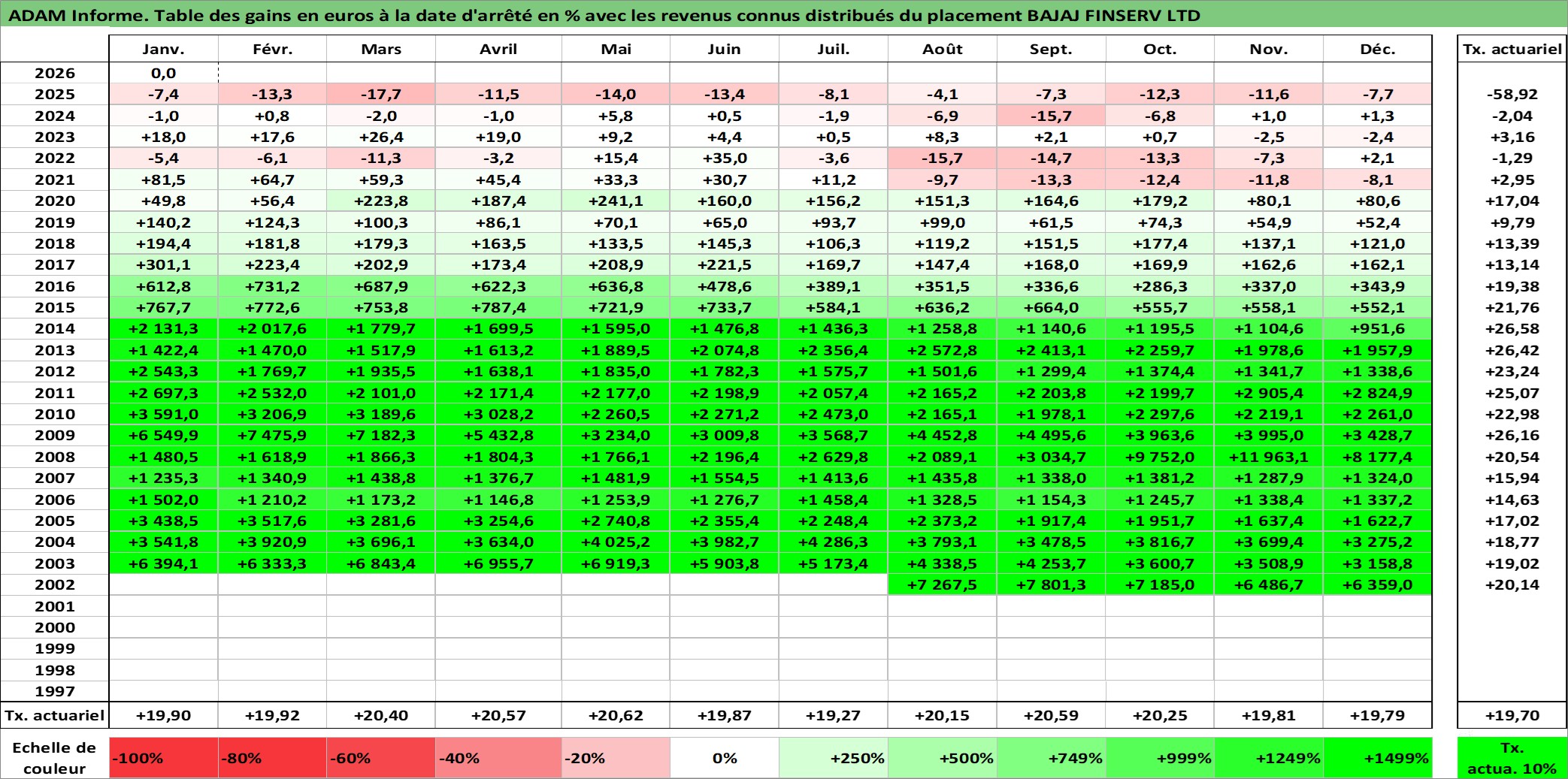Image resolution: width=1568 pixels, height=779 pixels.
Task: Select the '+3 591,0' January 2010 cell
Action: click(164, 414)
